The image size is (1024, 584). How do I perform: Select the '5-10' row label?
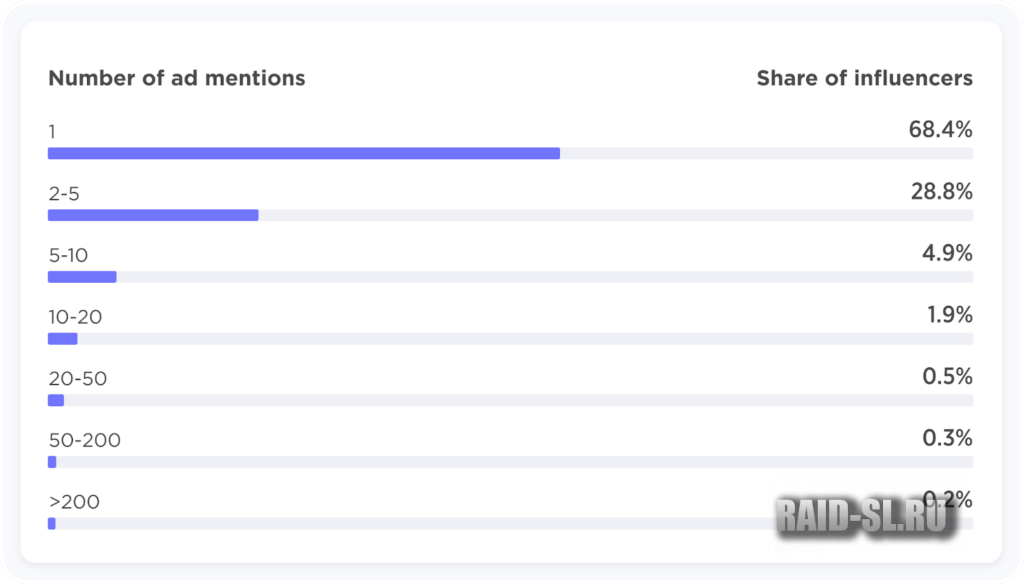click(x=68, y=256)
